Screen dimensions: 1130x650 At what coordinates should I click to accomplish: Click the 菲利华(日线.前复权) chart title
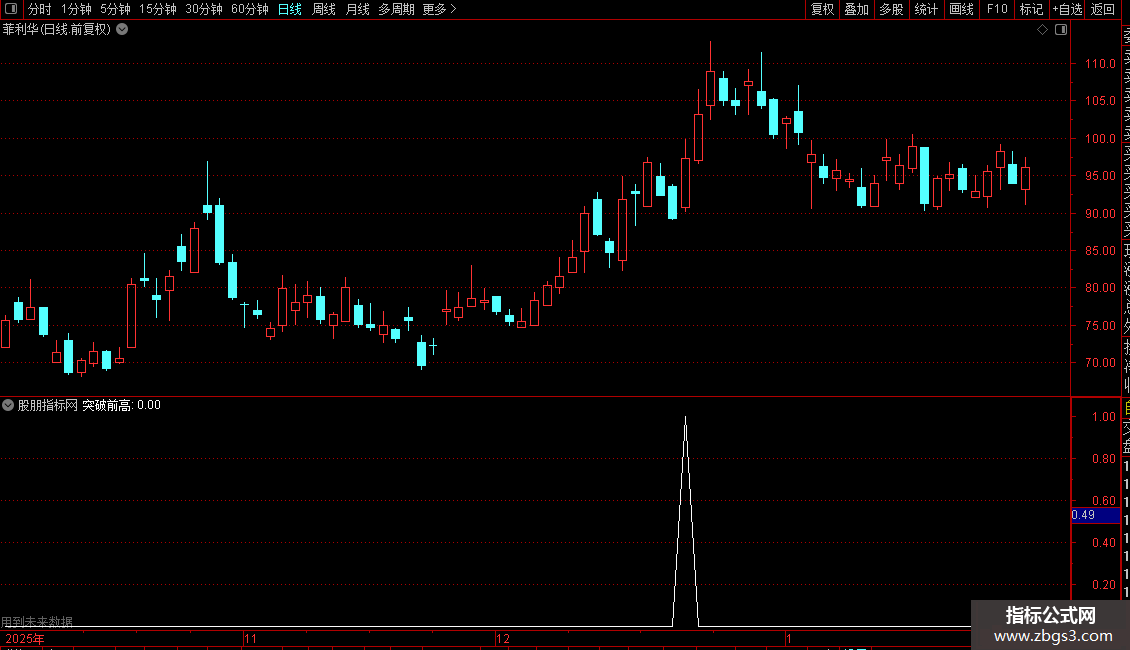[x=57, y=30]
